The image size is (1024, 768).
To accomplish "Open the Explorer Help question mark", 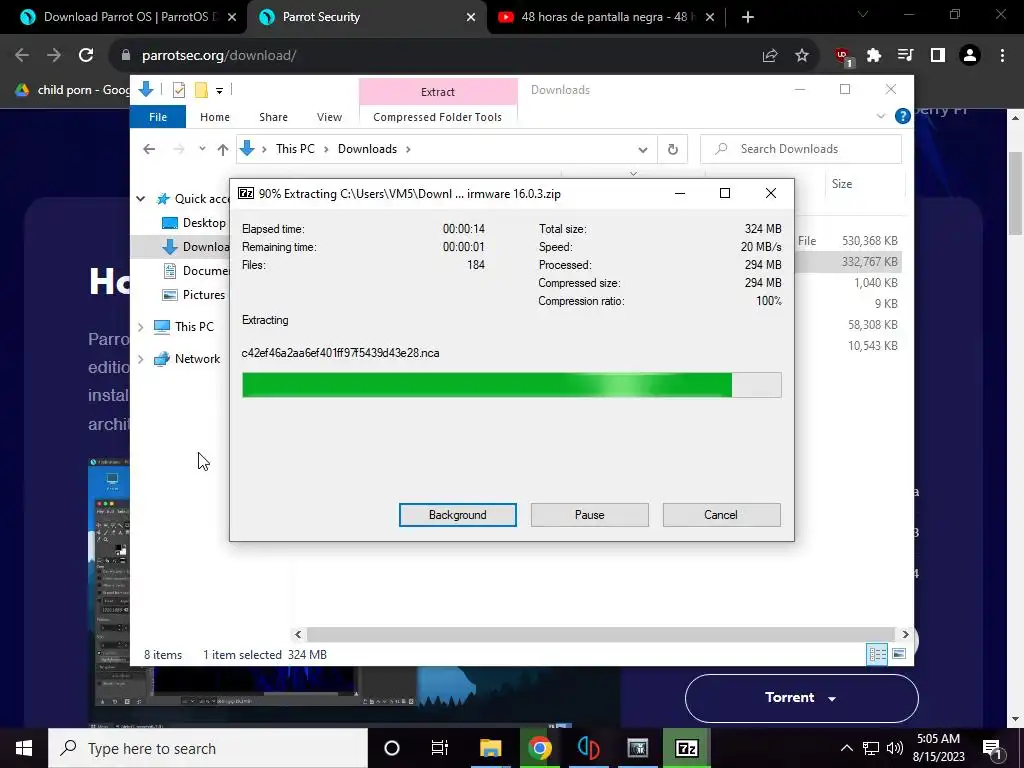I will pyautogui.click(x=903, y=116).
